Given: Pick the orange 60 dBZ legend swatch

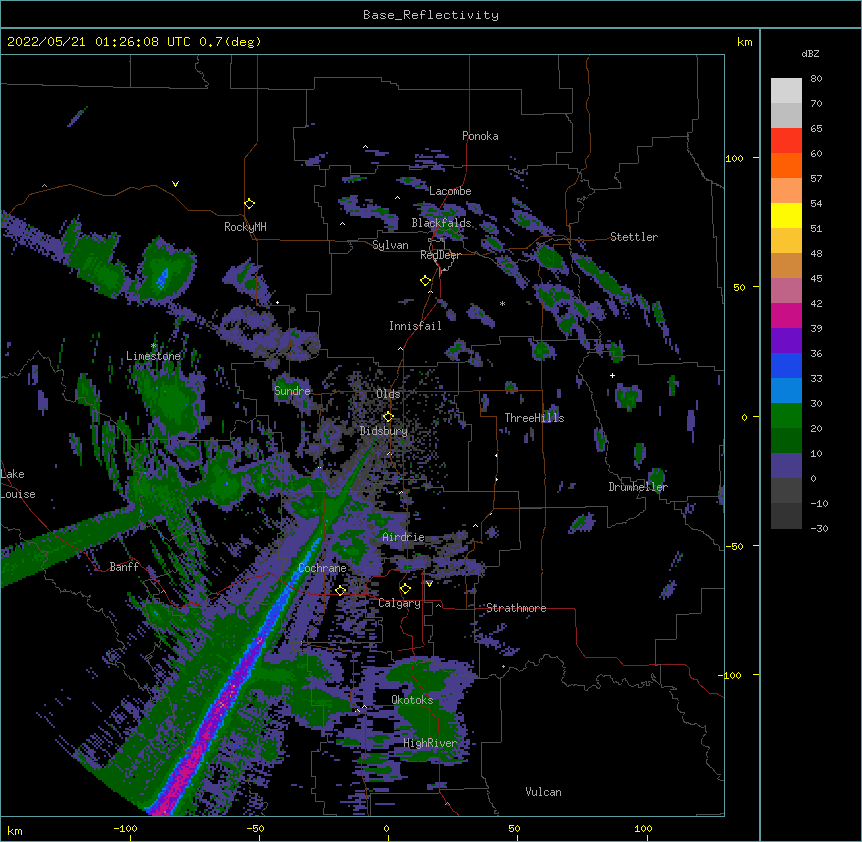Looking at the screenshot, I should point(786,165).
